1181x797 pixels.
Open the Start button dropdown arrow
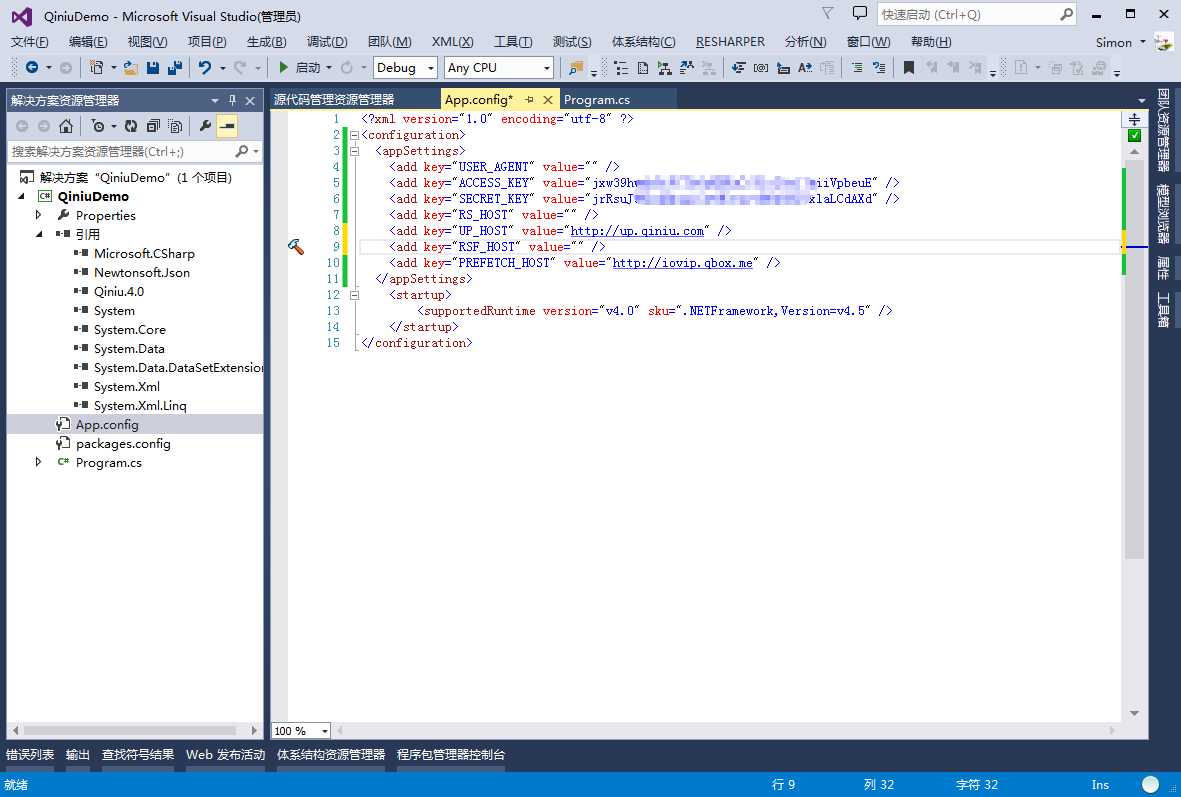click(x=329, y=68)
